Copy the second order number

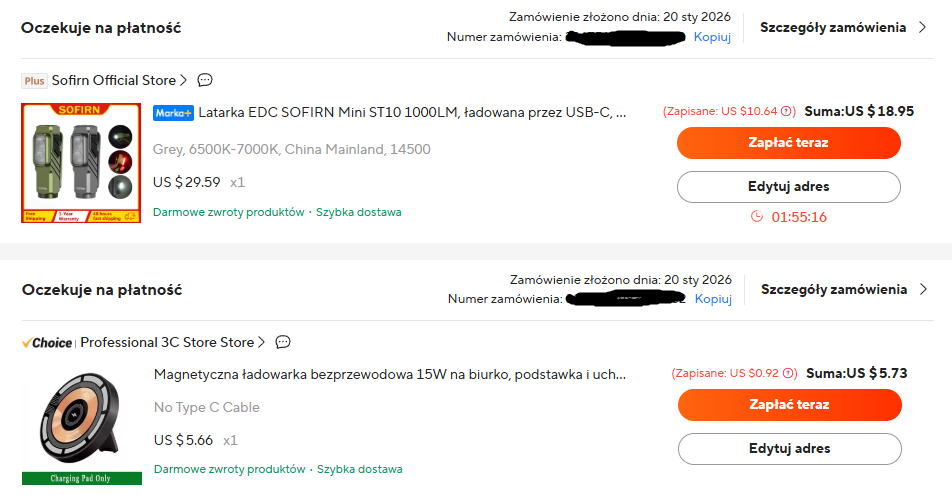click(713, 299)
